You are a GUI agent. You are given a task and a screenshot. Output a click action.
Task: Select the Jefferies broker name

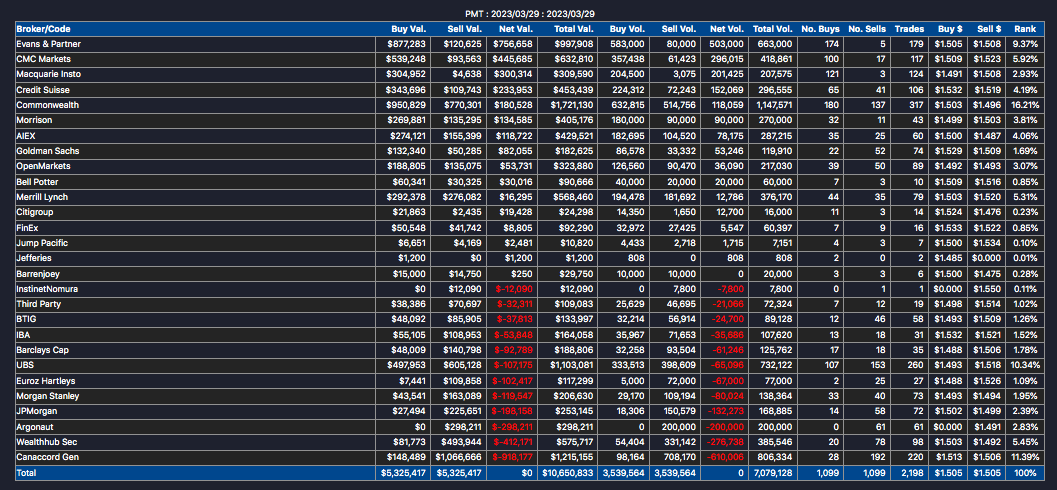coord(34,258)
